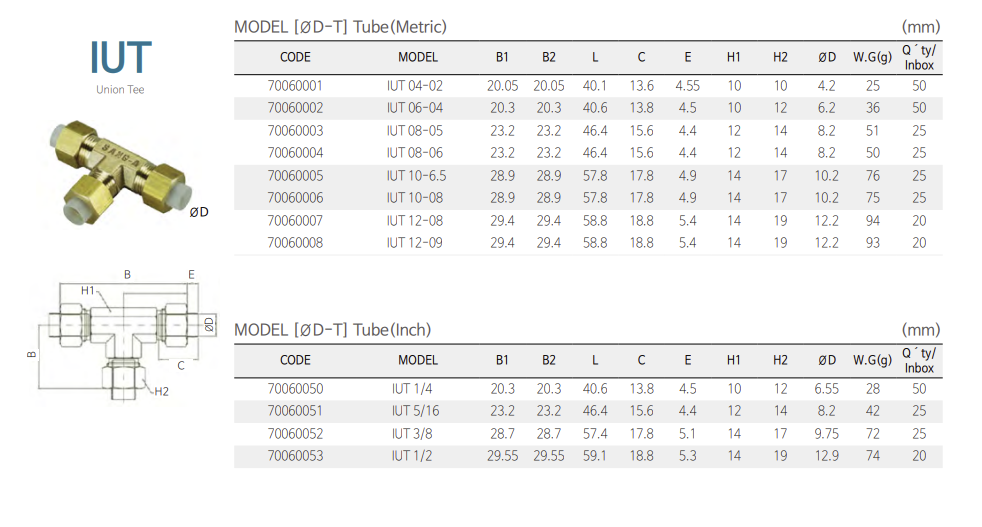Click code 70060053 cell

click(x=295, y=456)
